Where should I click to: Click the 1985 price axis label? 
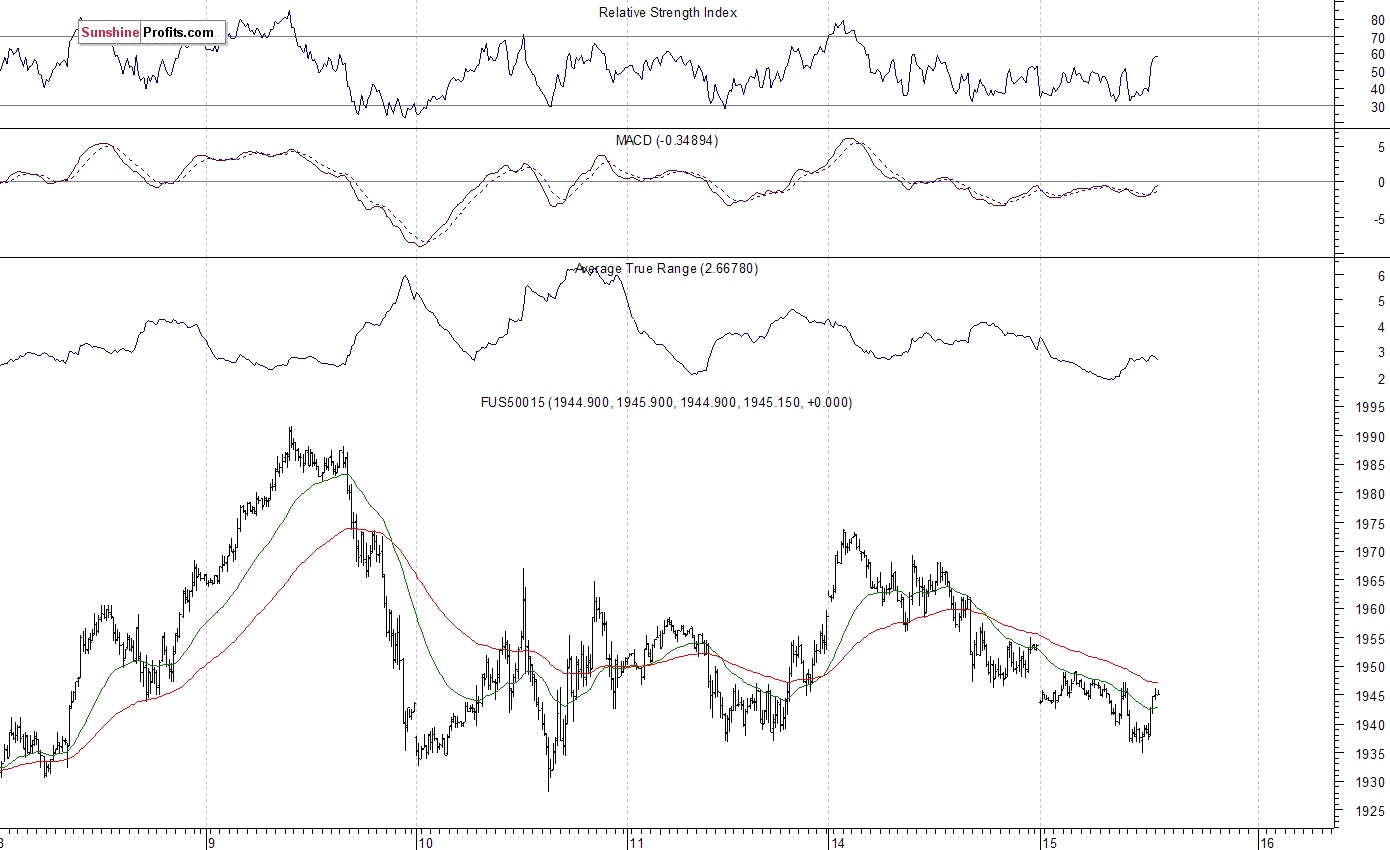tap(1371, 466)
